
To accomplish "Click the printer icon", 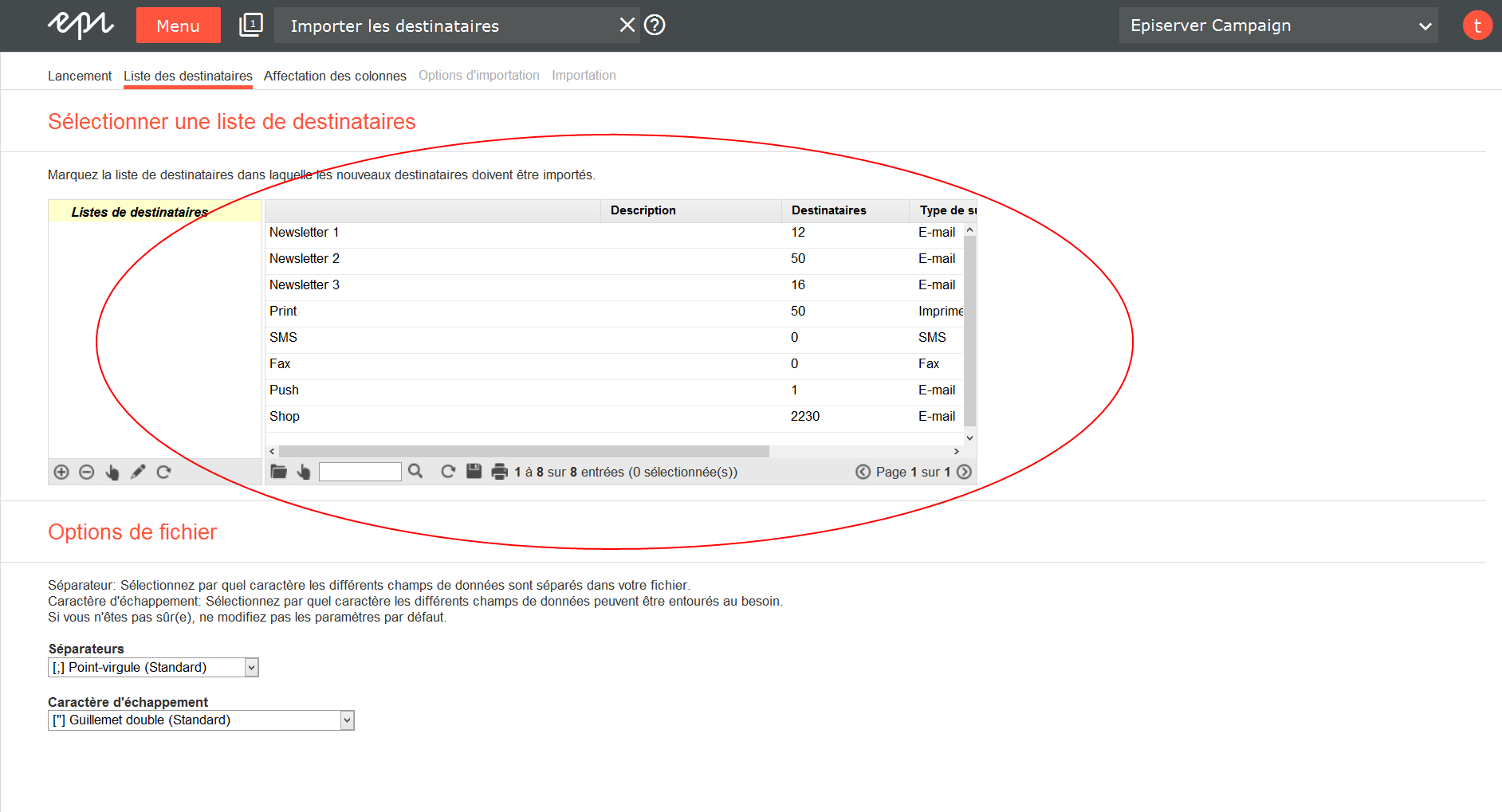I will [500, 472].
